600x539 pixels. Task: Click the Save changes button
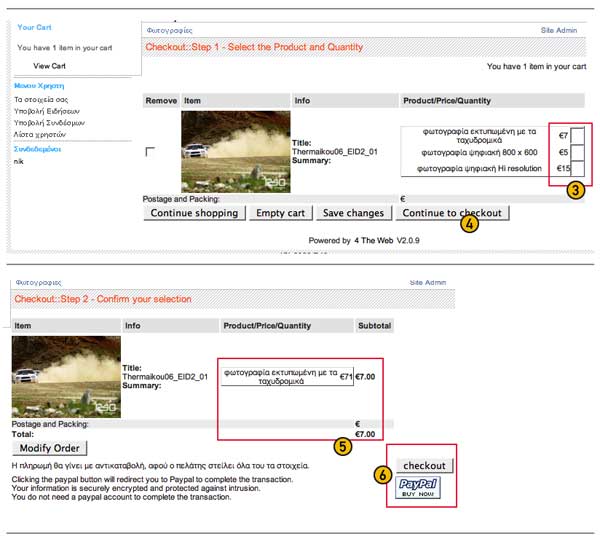click(353, 213)
